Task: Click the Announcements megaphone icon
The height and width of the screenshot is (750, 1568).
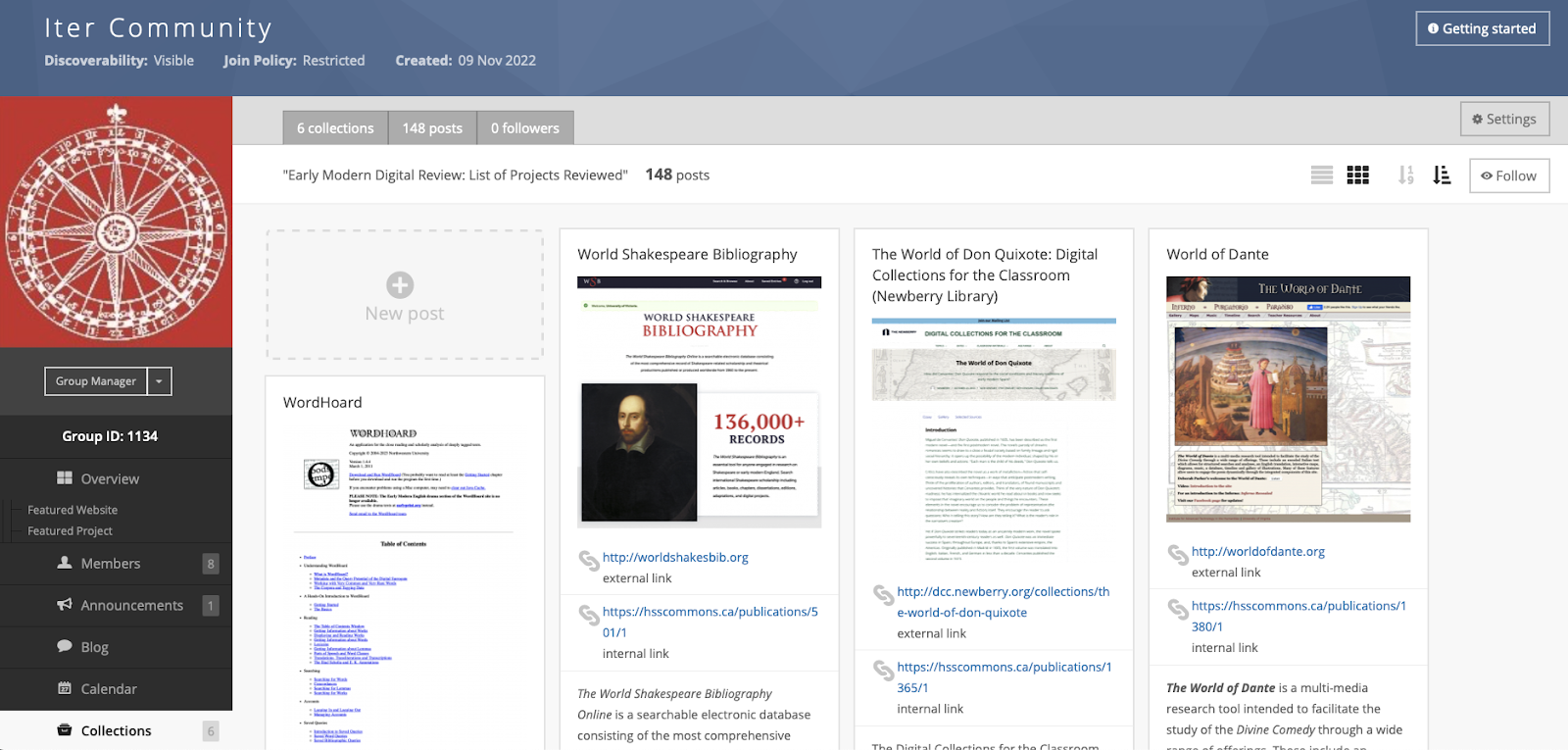Action: tap(65, 605)
